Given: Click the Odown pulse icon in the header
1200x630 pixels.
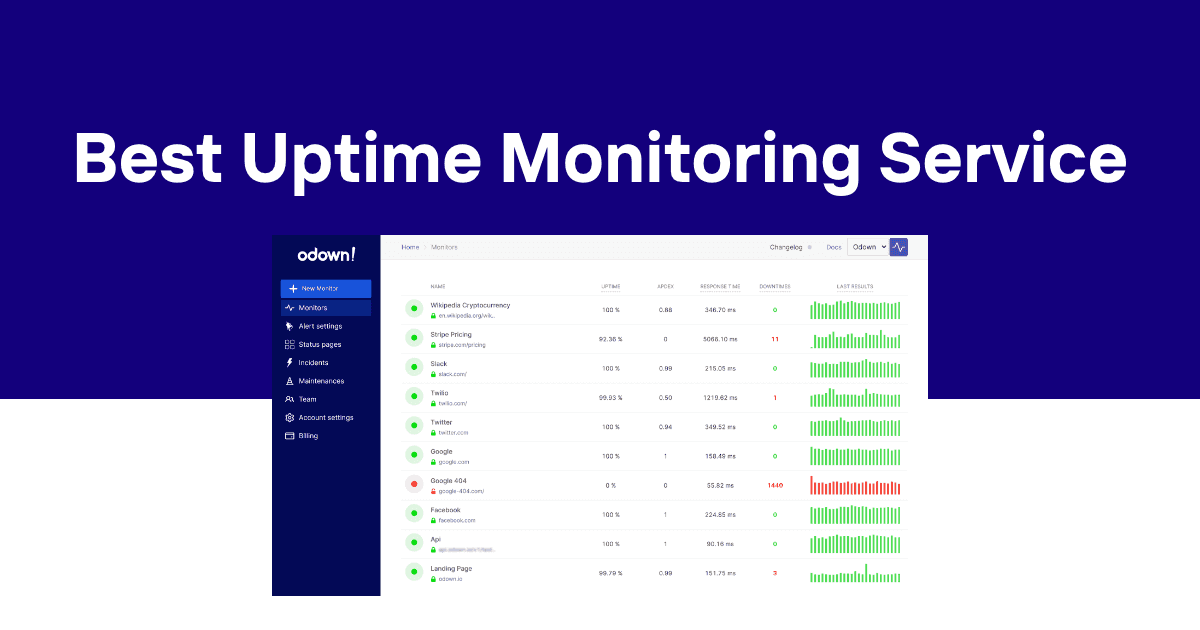Looking at the screenshot, I should tap(899, 247).
